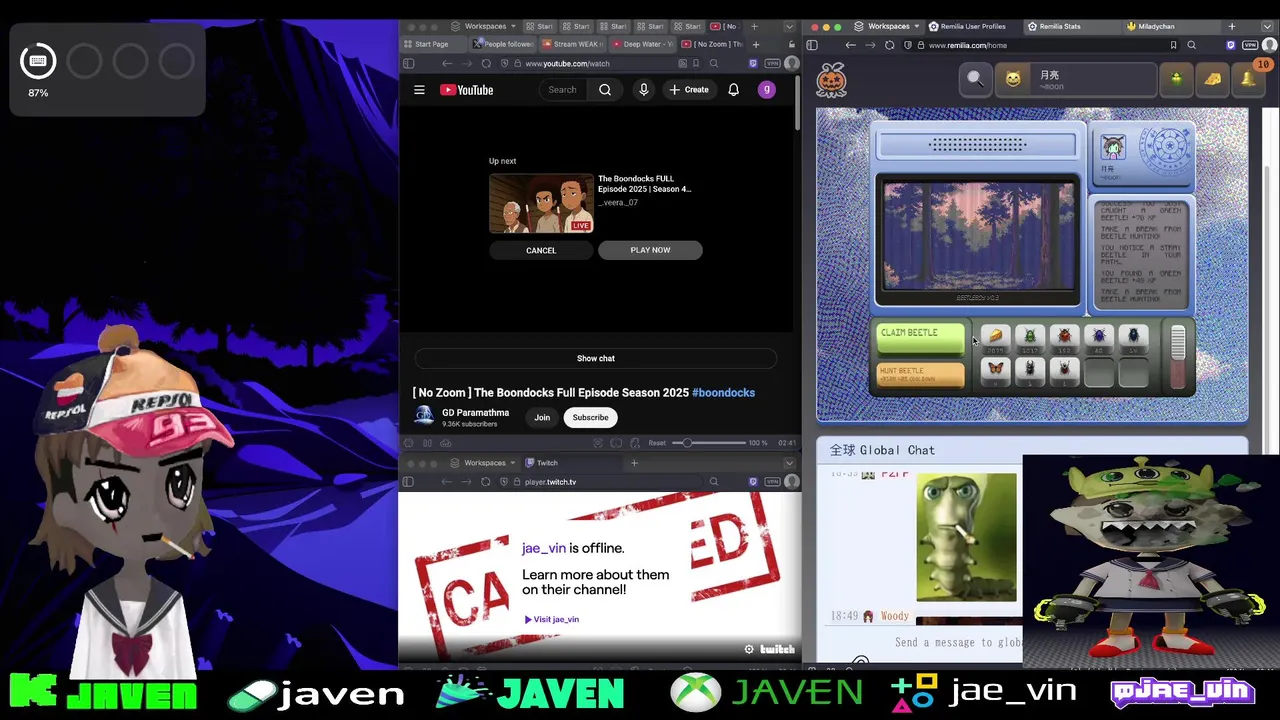Expand Workspaces dropdown in Remilia window
The height and width of the screenshot is (720, 1280).
887,26
